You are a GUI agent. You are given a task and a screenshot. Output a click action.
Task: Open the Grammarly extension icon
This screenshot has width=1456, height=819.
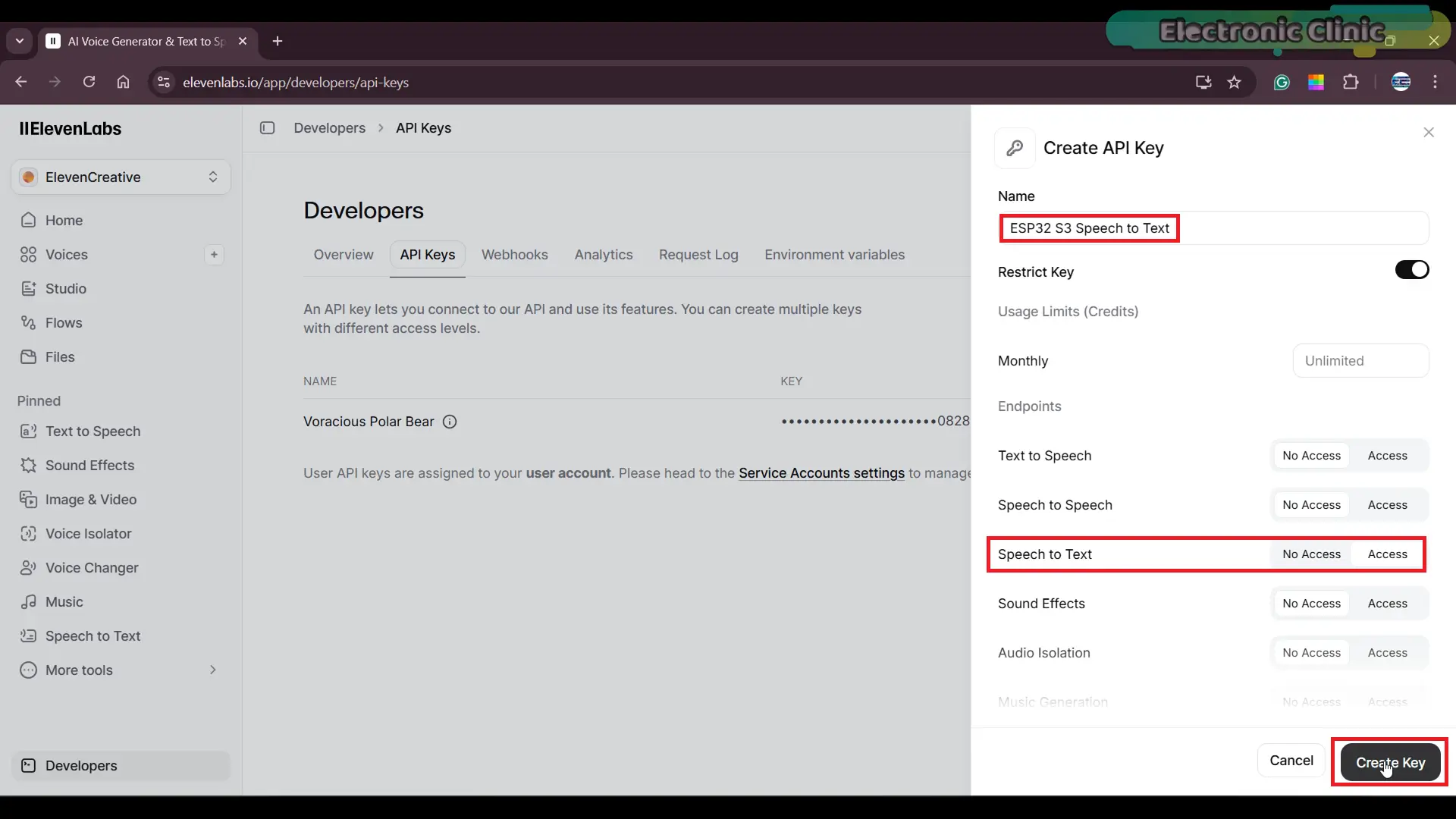[1282, 82]
